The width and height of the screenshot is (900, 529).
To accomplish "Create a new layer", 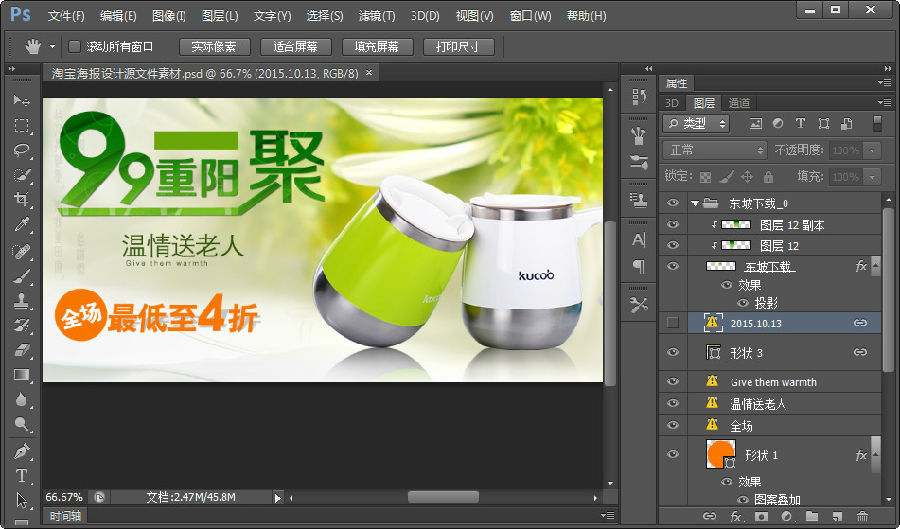I will point(837,516).
